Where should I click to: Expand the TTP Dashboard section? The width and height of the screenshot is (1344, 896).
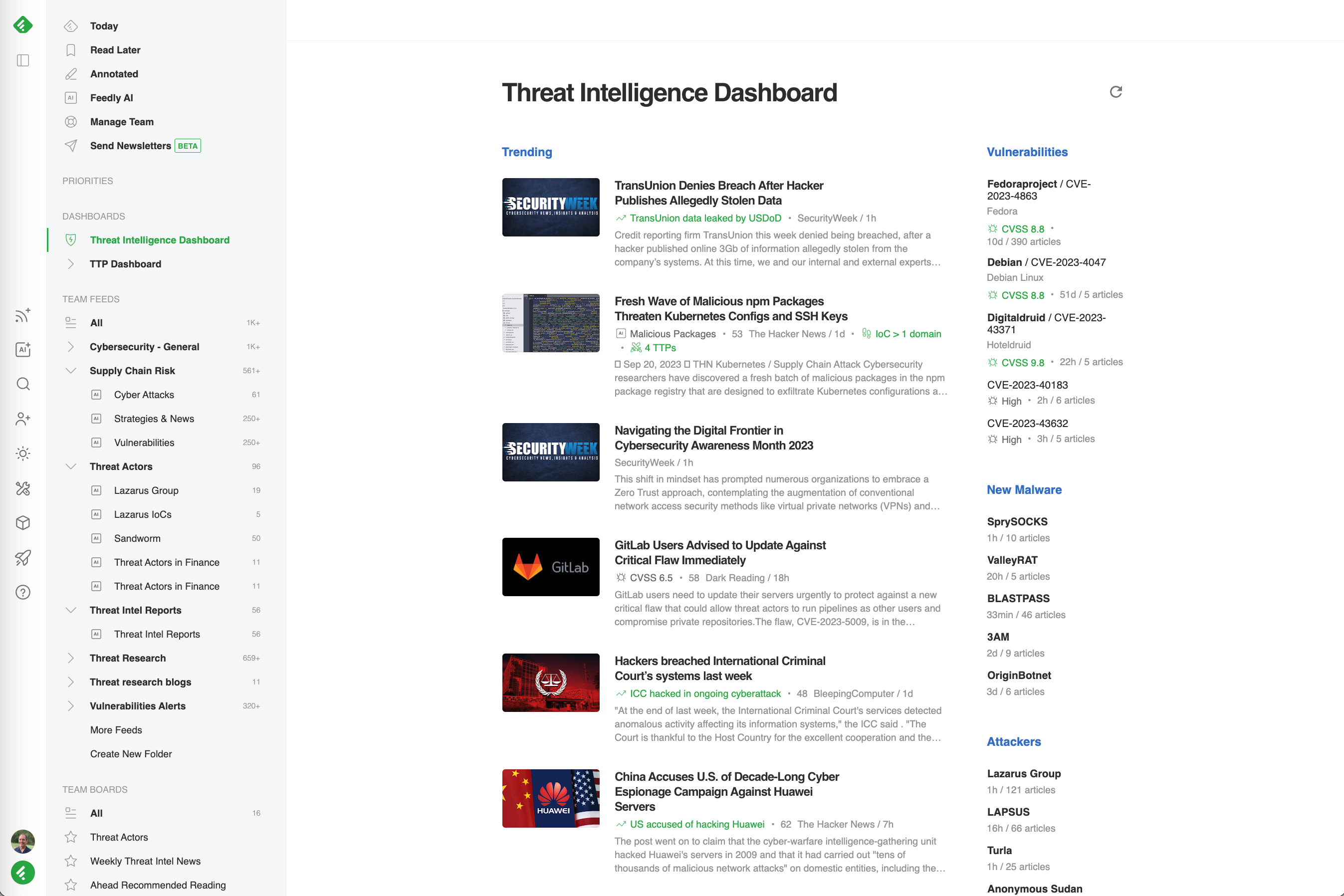coord(71,263)
